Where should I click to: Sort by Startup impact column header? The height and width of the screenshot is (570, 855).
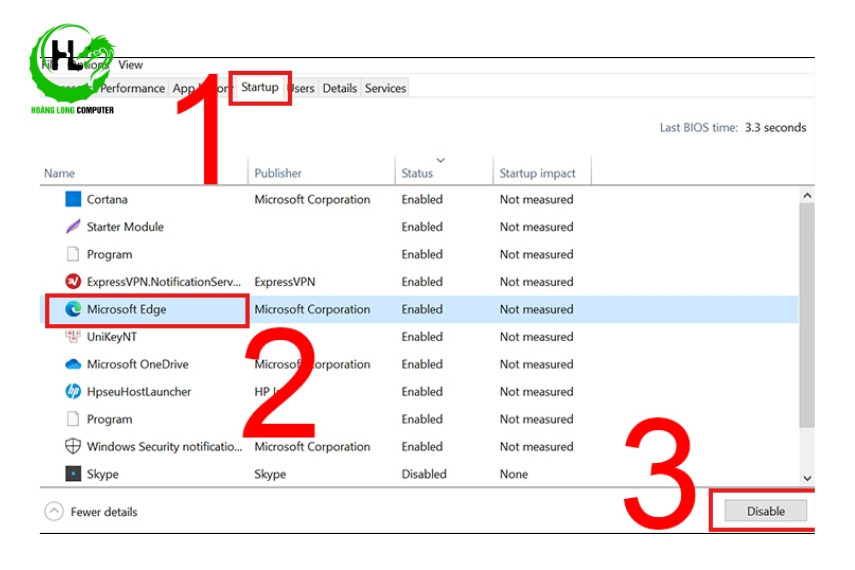(x=537, y=173)
